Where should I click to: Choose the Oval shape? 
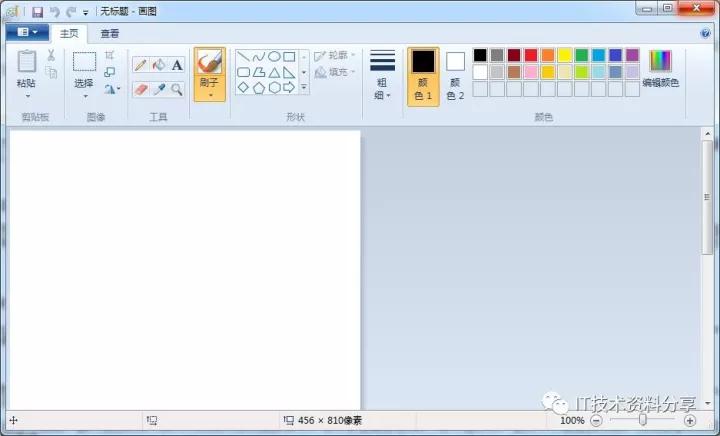[274, 56]
